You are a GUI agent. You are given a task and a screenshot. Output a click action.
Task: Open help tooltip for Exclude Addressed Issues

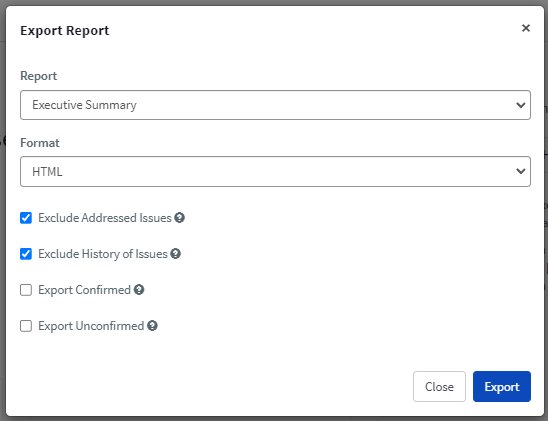tap(180, 218)
